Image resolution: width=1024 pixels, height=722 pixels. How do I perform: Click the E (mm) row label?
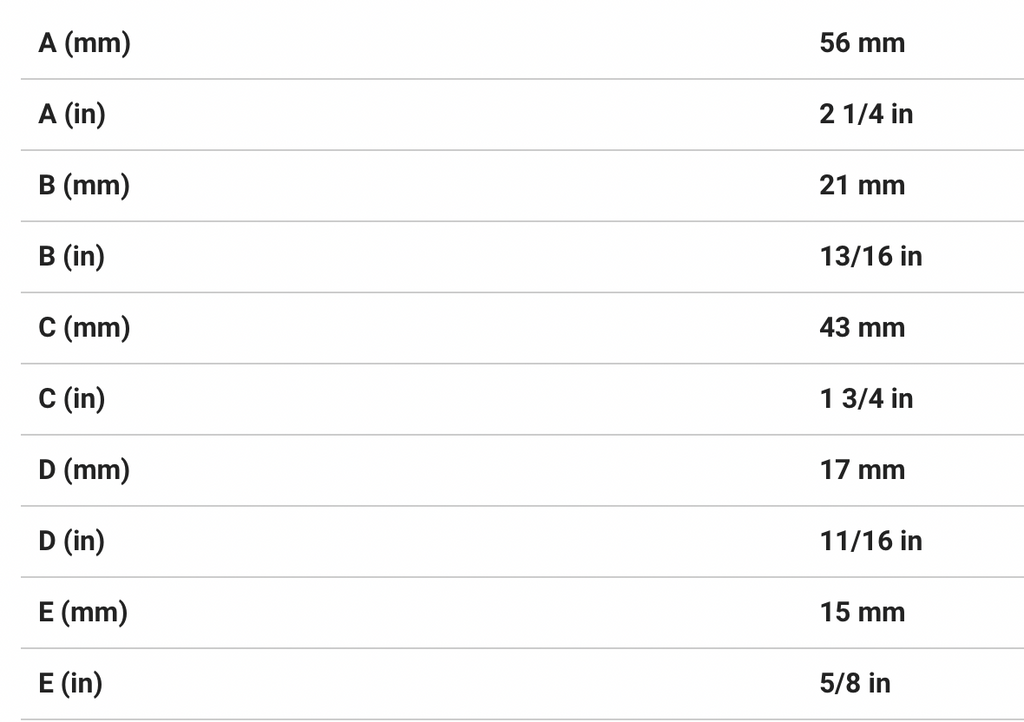tap(83, 612)
